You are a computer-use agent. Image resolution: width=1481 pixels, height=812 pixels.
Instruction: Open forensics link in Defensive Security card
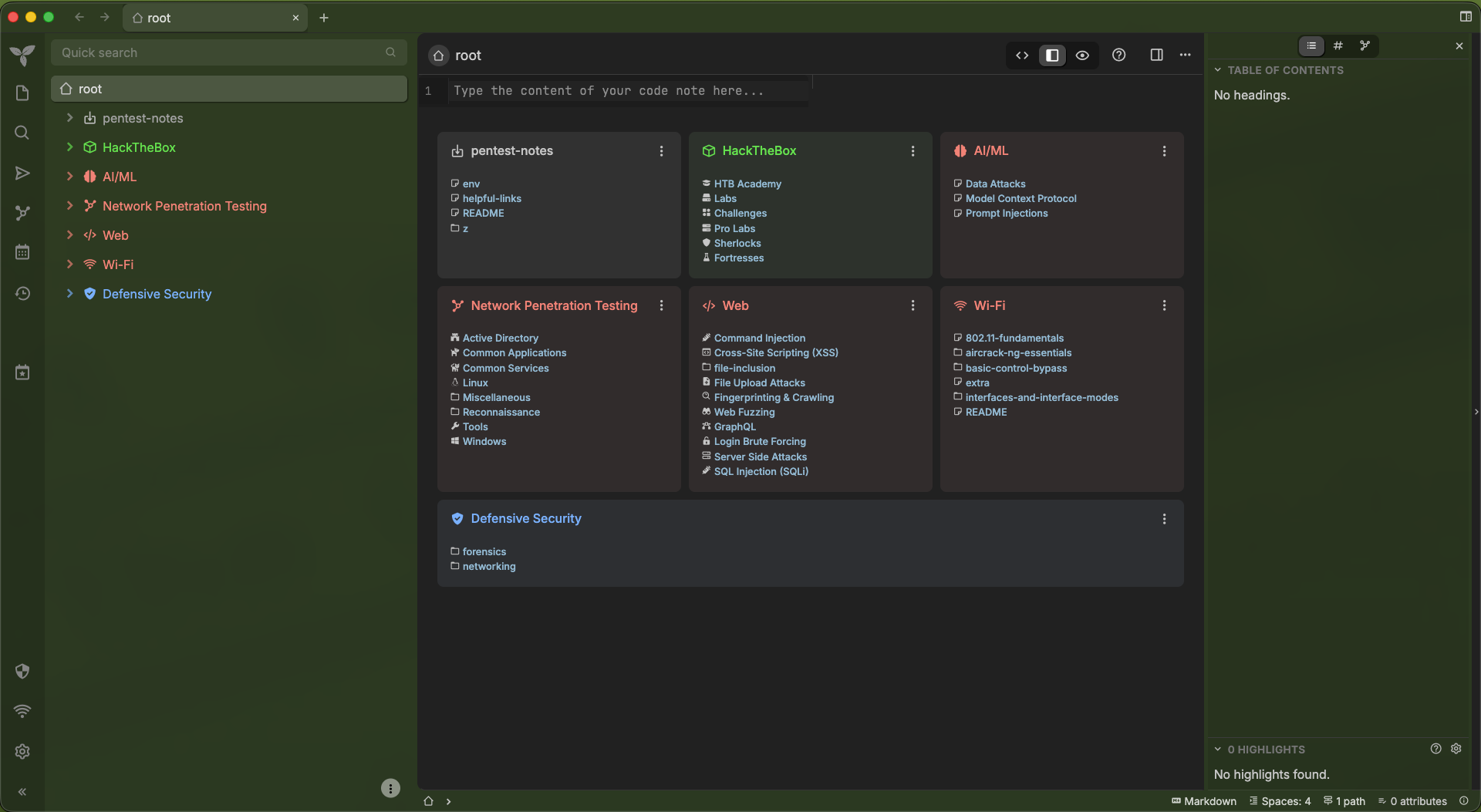[484, 551]
